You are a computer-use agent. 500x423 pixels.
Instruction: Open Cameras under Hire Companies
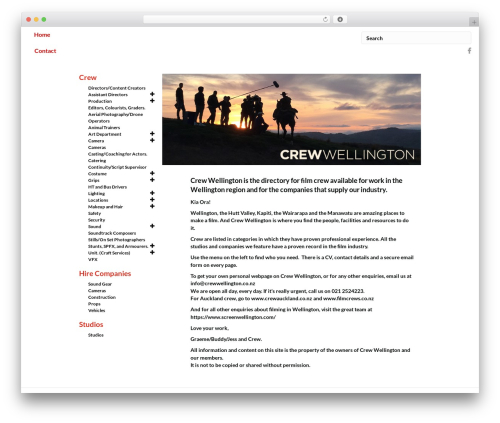(97, 291)
